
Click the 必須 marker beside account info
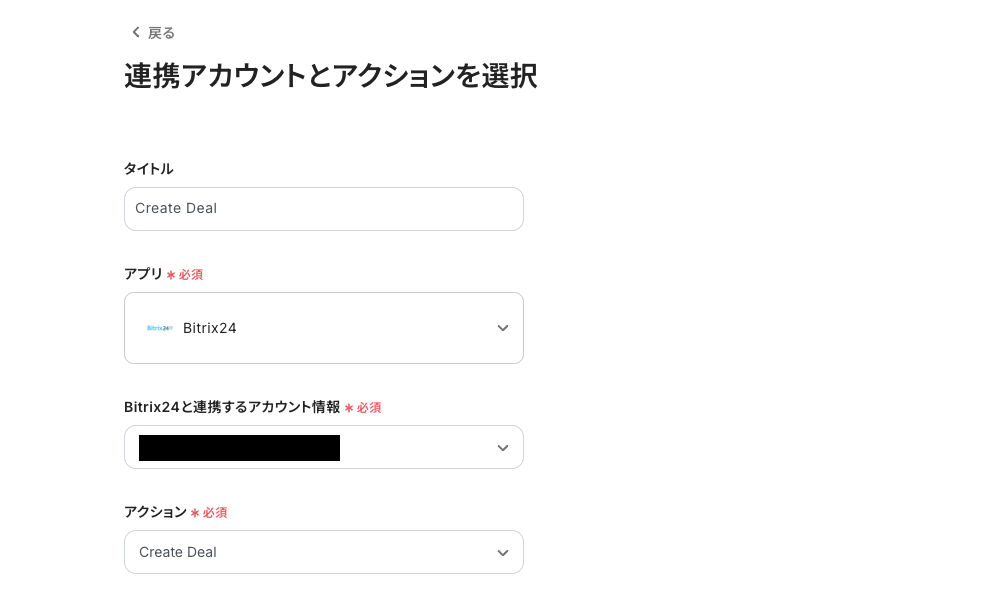tap(368, 408)
